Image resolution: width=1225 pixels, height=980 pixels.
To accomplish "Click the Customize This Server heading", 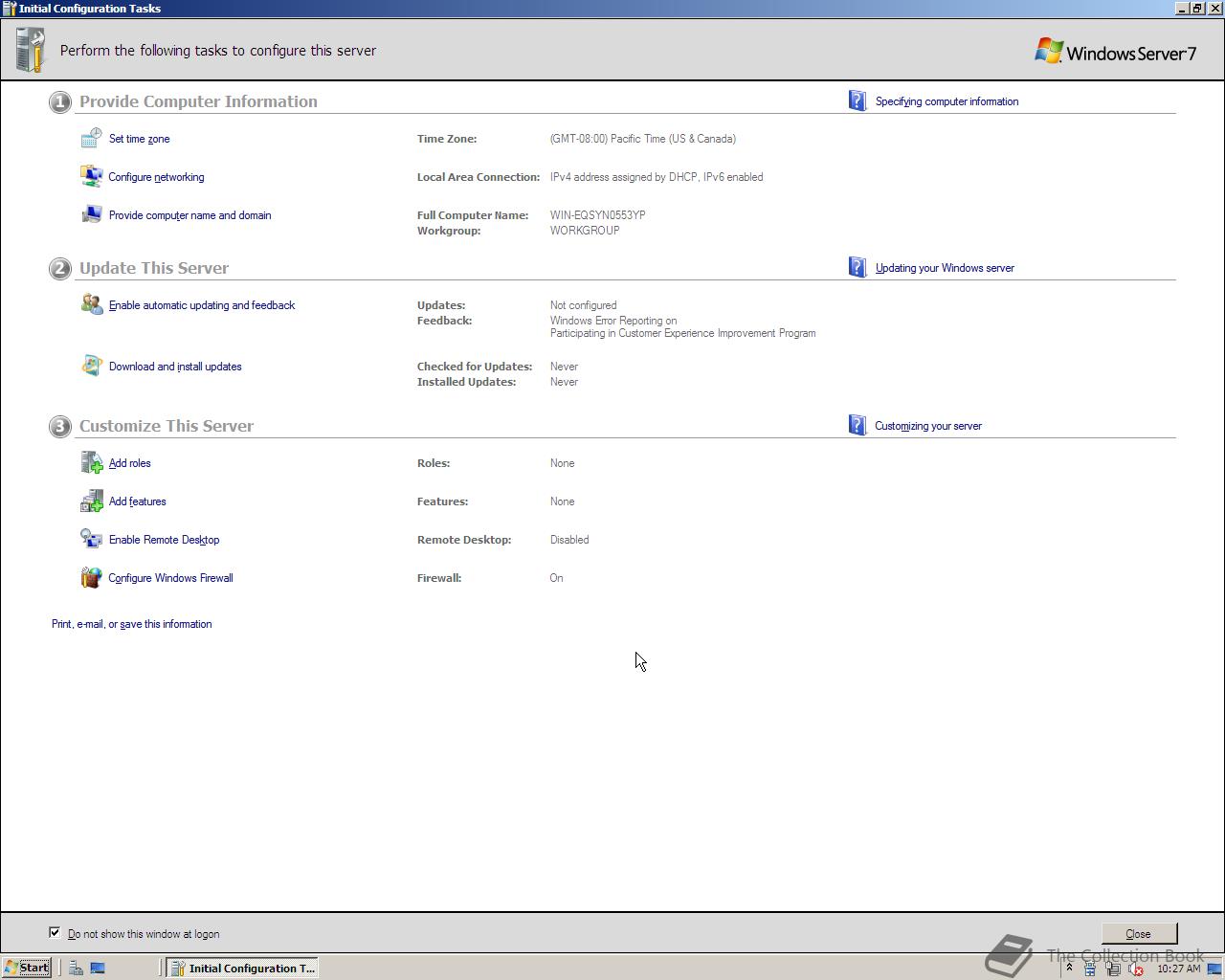I will coord(167,426).
